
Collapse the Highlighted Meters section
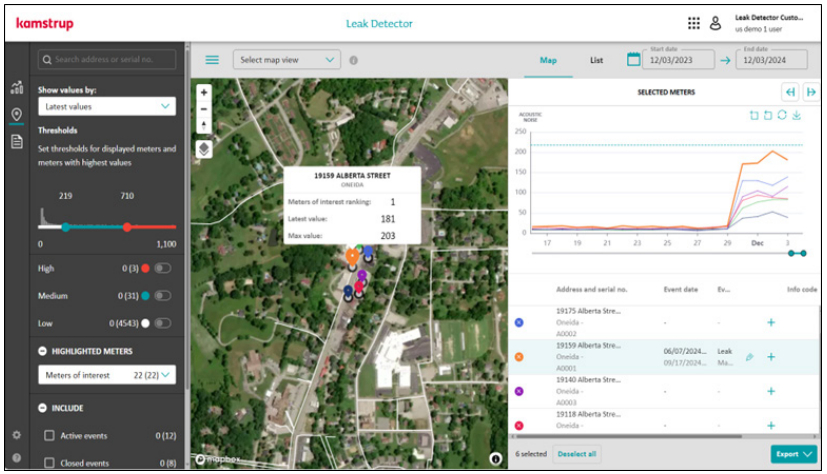[x=43, y=351]
